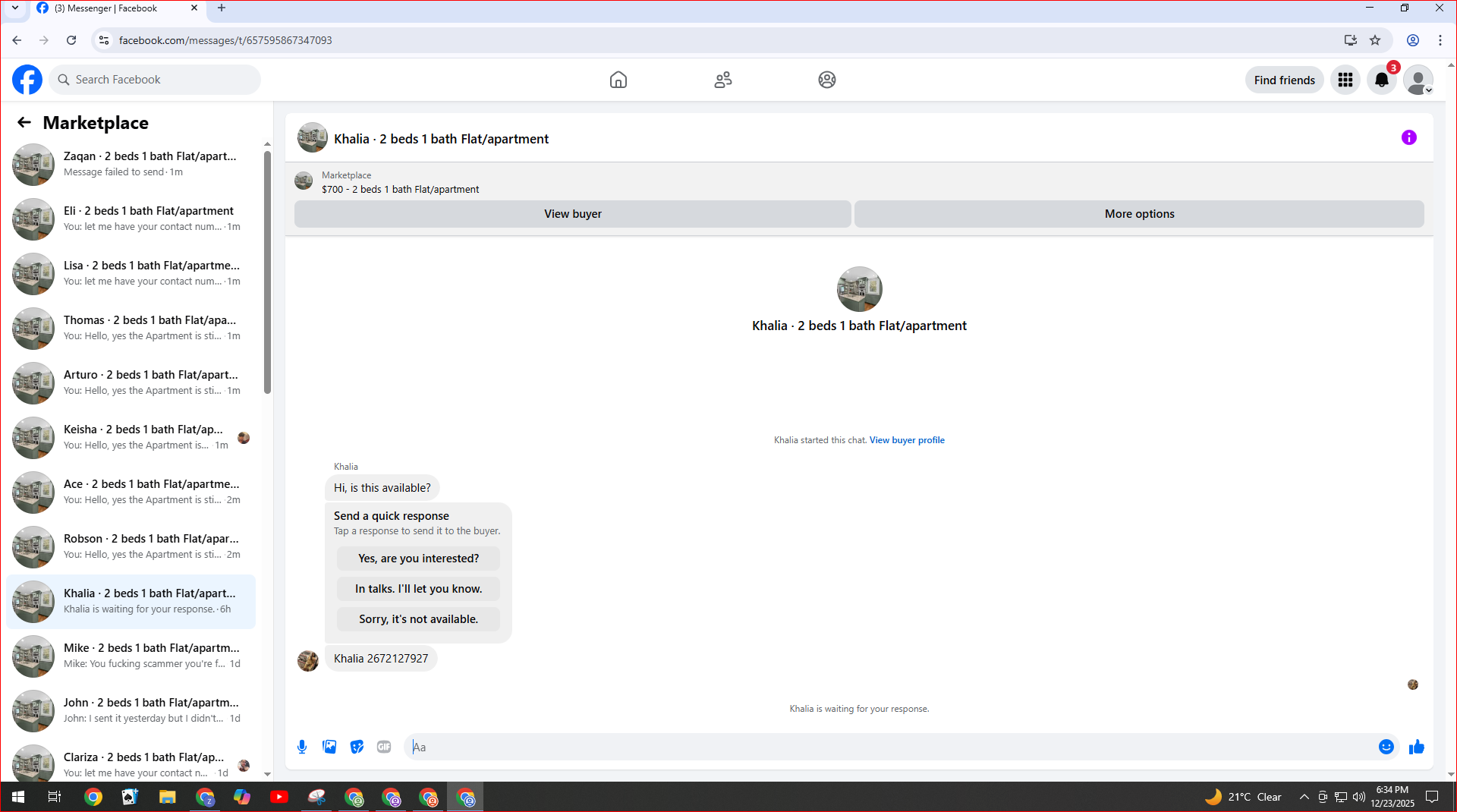Open conversation information purple icon
Viewport: 1457px width, 812px height.
click(x=1409, y=137)
